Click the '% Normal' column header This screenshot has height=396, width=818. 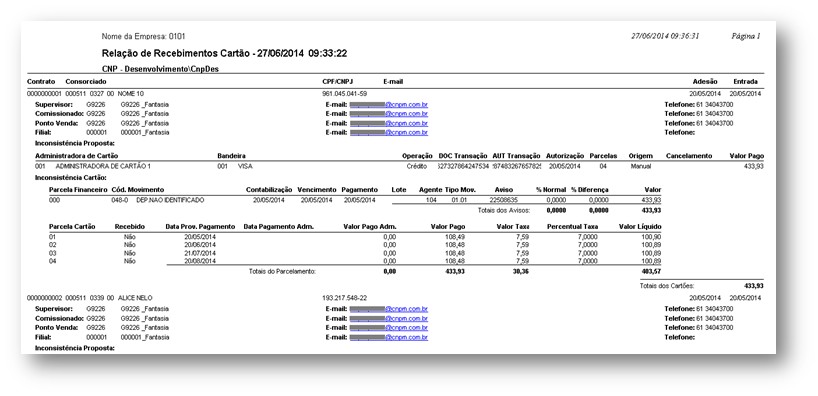click(551, 190)
